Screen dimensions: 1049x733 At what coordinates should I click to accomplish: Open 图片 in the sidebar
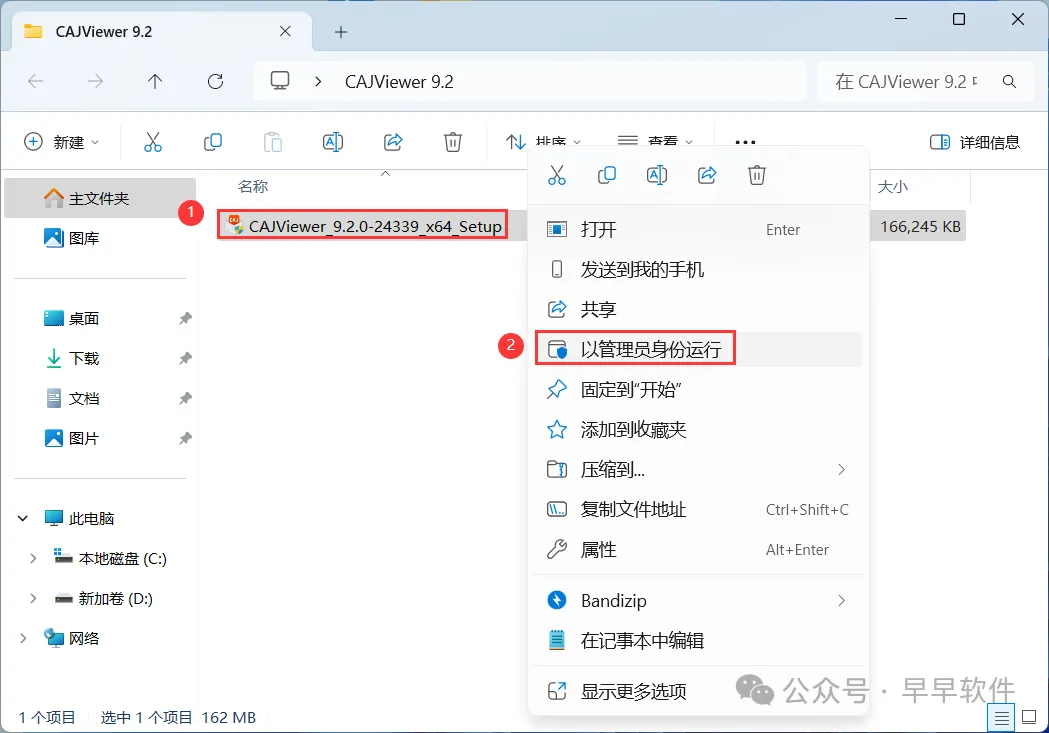tap(100, 439)
